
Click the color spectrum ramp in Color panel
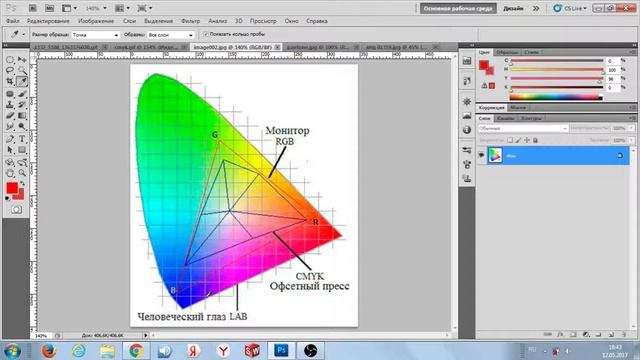pos(556,97)
